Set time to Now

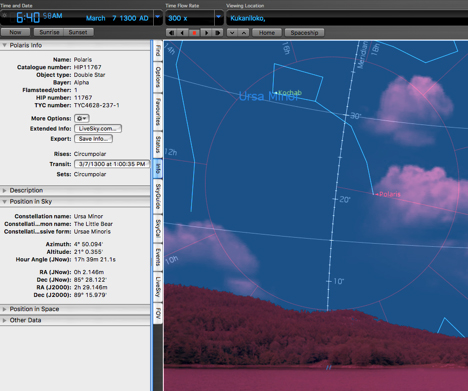15,32
